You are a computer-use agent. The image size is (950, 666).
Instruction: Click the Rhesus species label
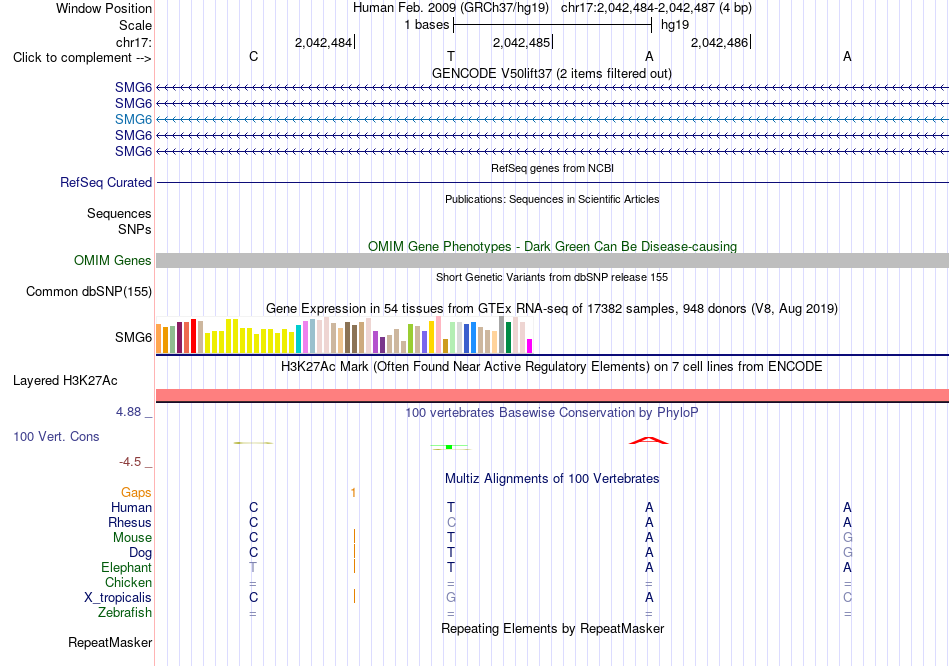coord(130,522)
